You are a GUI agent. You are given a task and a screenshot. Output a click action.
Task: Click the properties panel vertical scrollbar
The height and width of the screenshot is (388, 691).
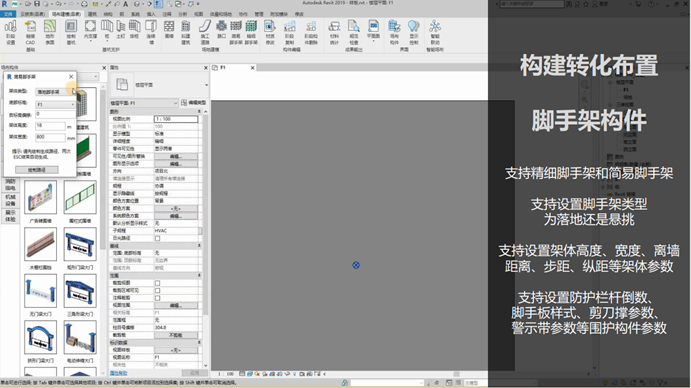[205, 212]
